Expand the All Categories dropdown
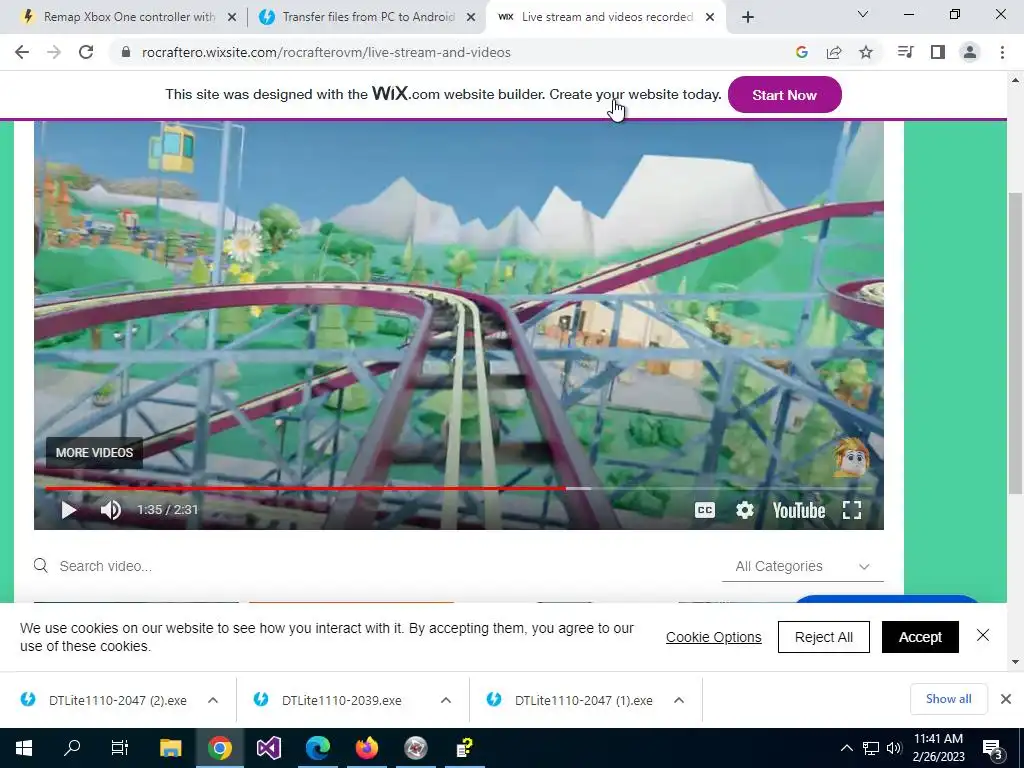 tap(803, 566)
